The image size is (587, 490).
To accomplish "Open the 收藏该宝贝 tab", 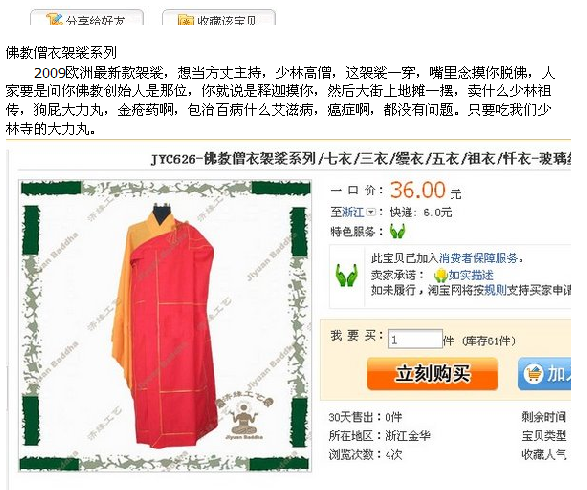I will pos(219,18).
